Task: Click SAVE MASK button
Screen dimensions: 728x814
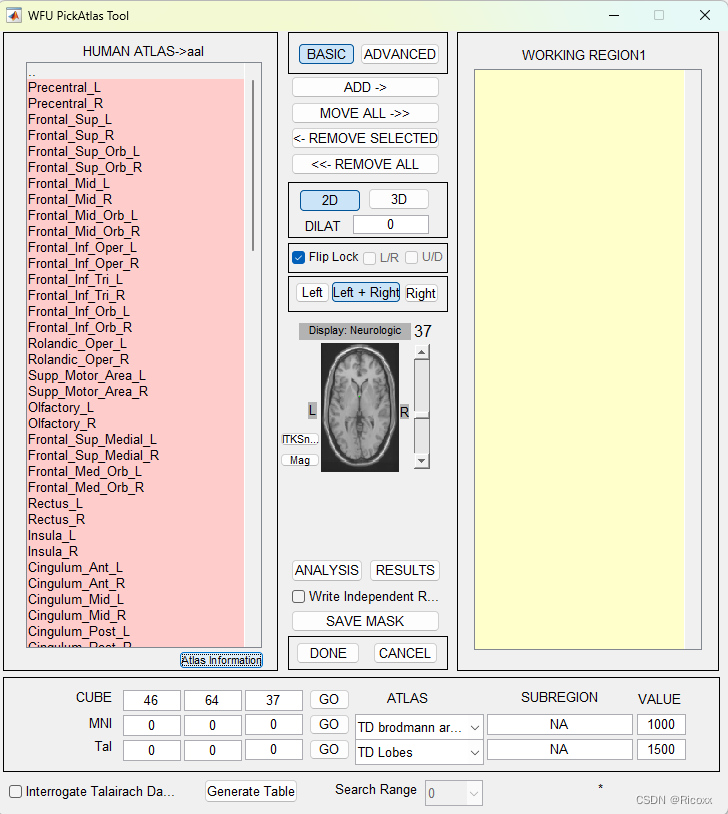Action: [365, 621]
